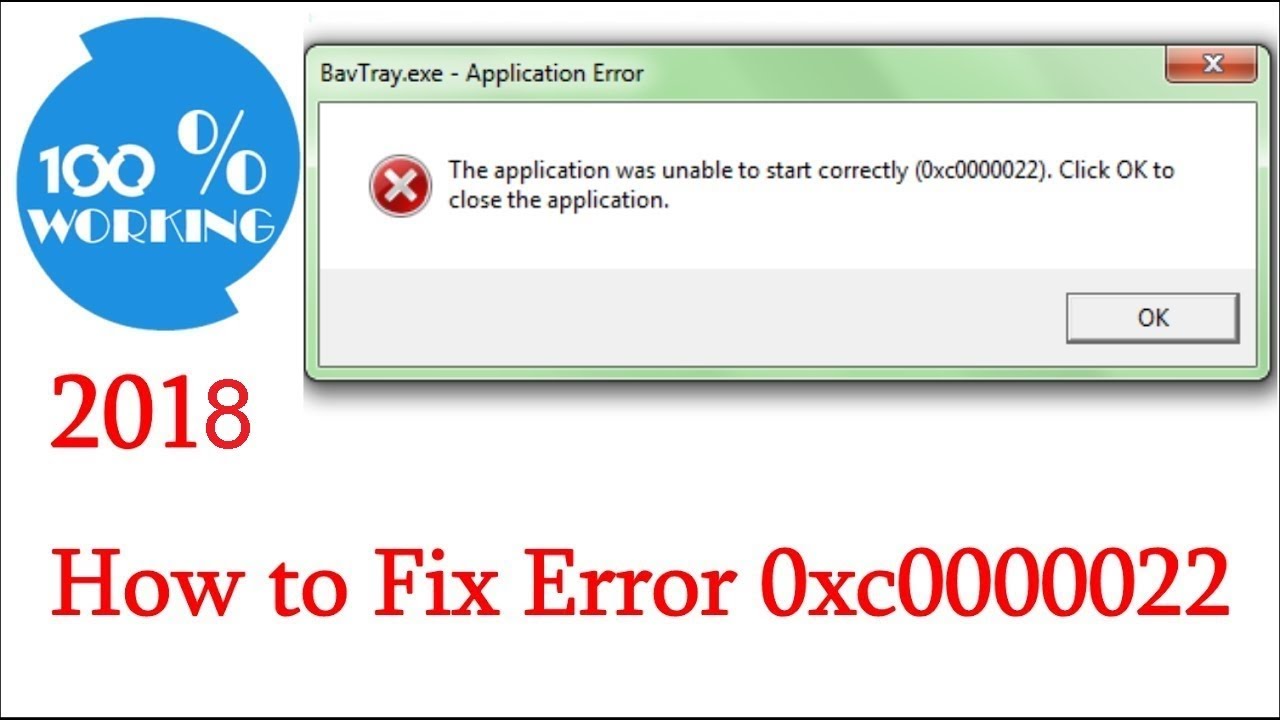
Task: Click the gray footer area left of OK
Action: click(x=690, y=318)
